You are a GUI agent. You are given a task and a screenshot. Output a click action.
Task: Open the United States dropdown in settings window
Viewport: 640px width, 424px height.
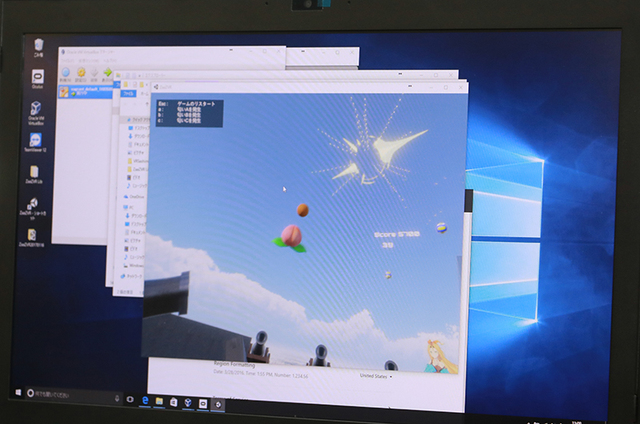coord(376,376)
